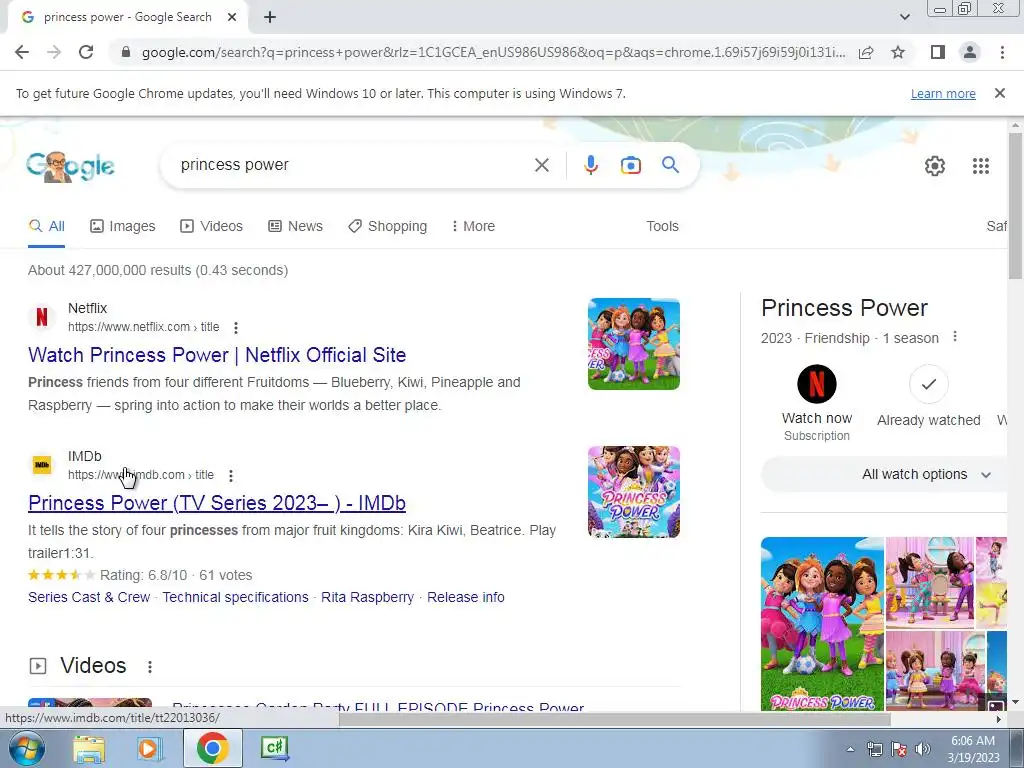
Task: Open the Chrome side panel
Action: (938, 52)
